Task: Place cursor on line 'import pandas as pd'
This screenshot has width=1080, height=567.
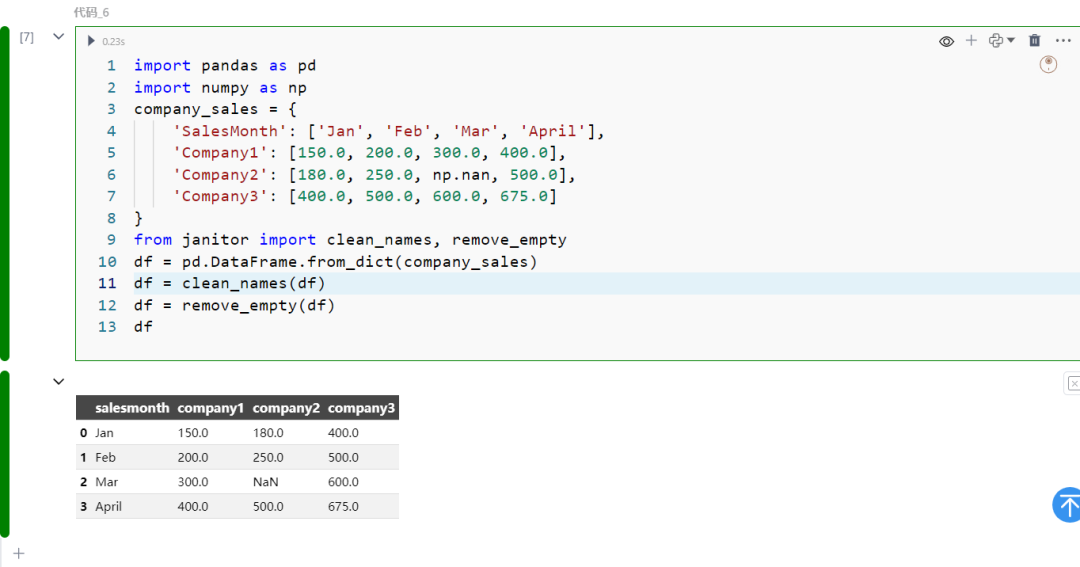Action: (x=225, y=65)
